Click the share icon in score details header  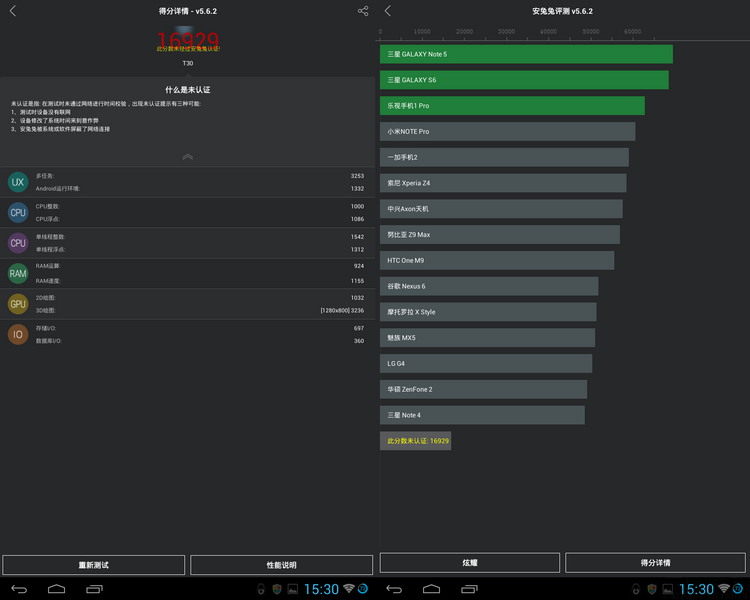click(x=363, y=11)
